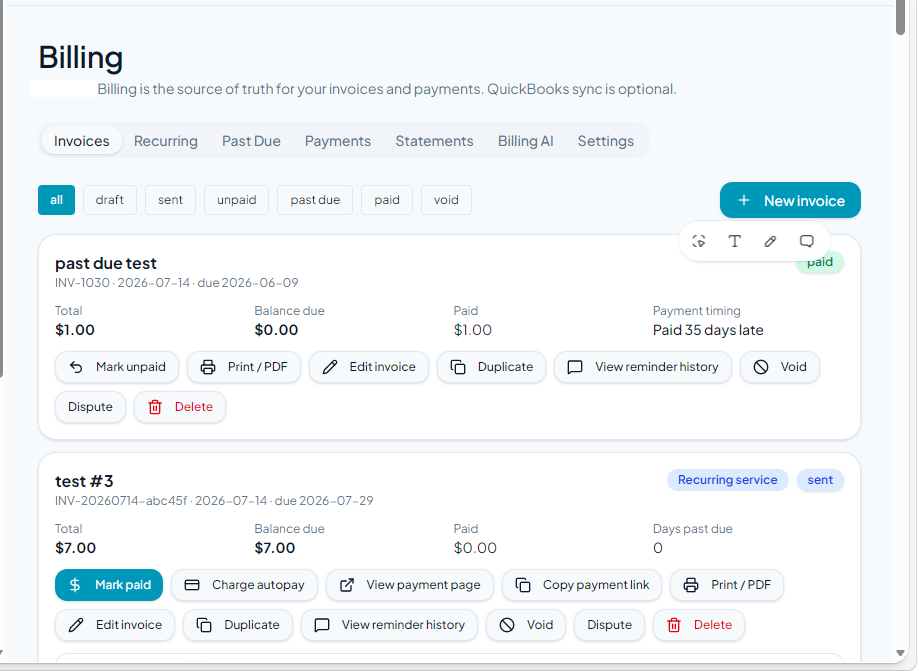The width and height of the screenshot is (919, 671).
Task: Filter invoices by sent
Action: [170, 200]
